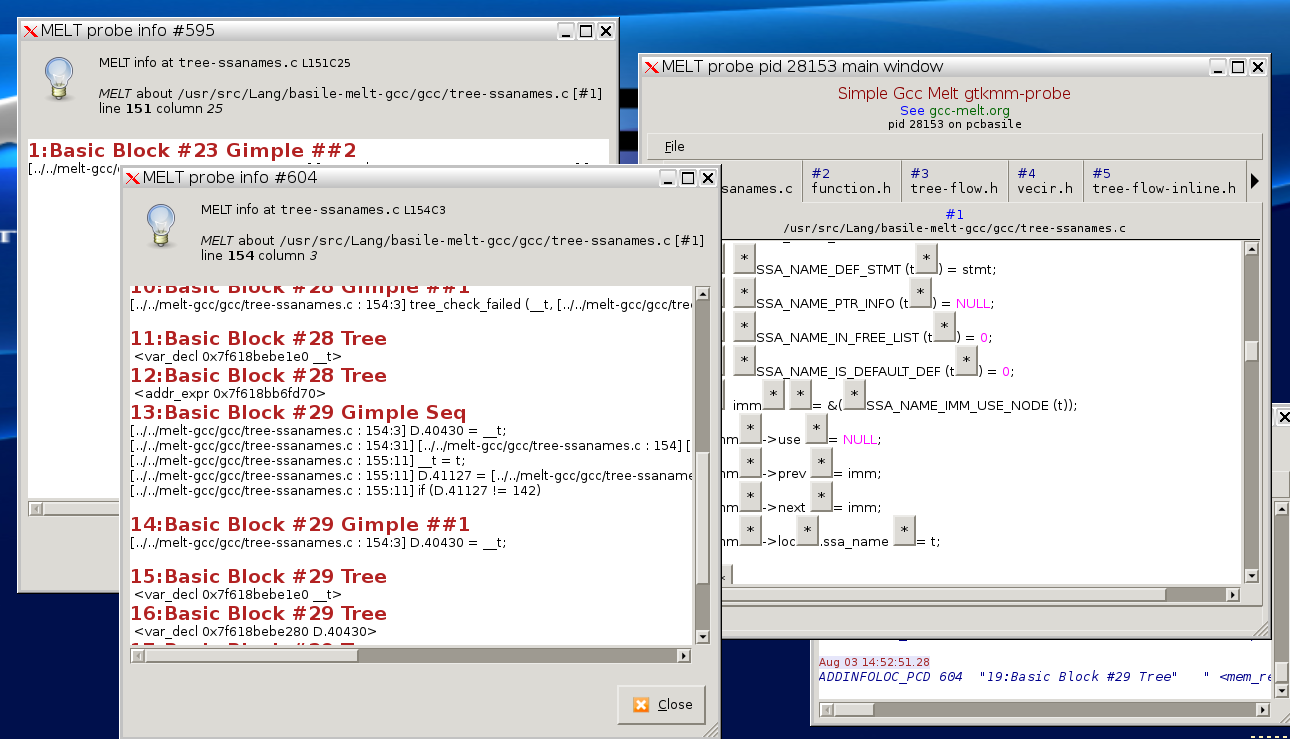The image size is (1290, 739).
Task: Click tab scroll right arrow in main window
Action: (x=1255, y=181)
